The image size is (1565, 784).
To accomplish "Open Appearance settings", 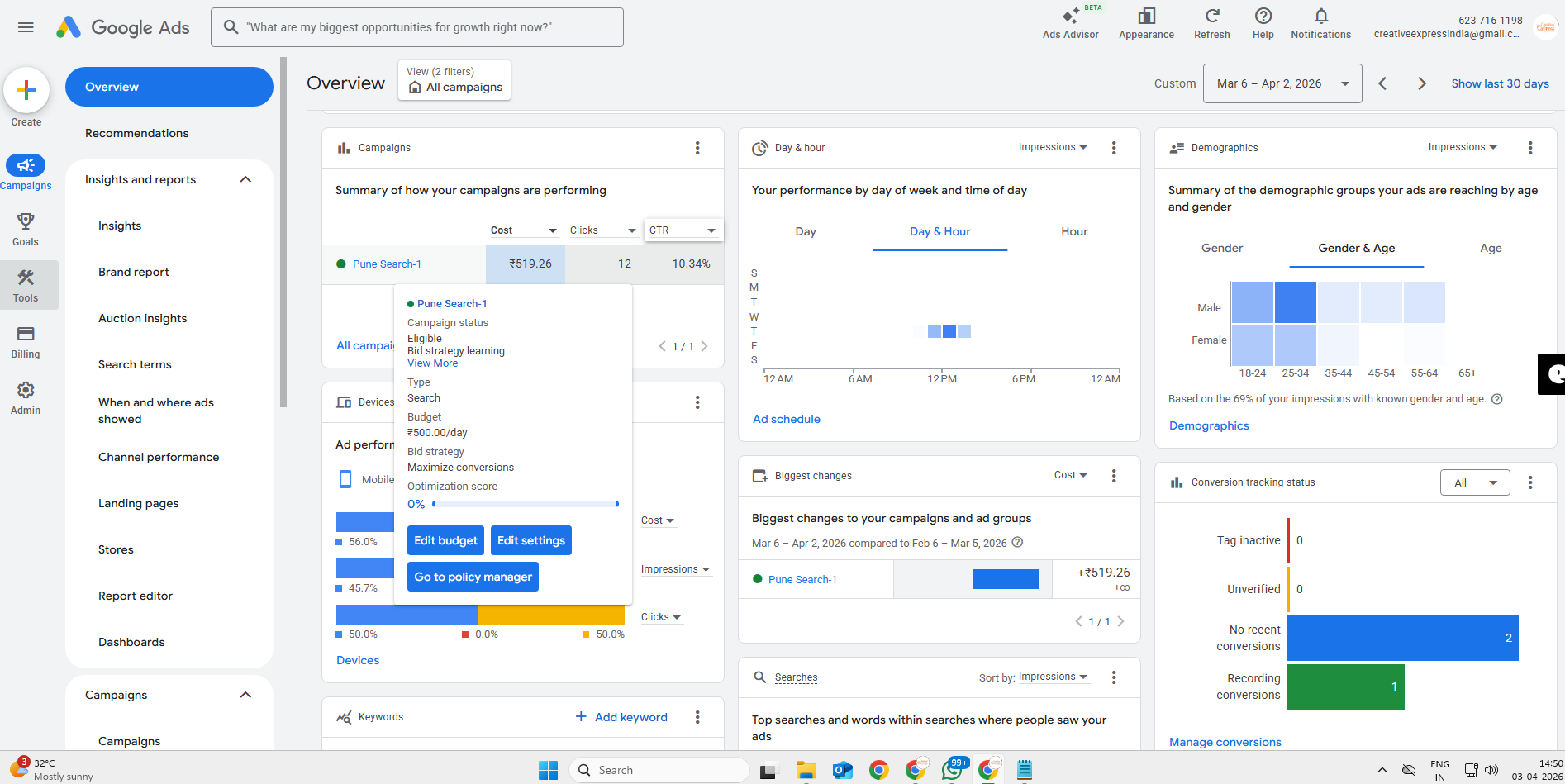I will tap(1146, 23).
